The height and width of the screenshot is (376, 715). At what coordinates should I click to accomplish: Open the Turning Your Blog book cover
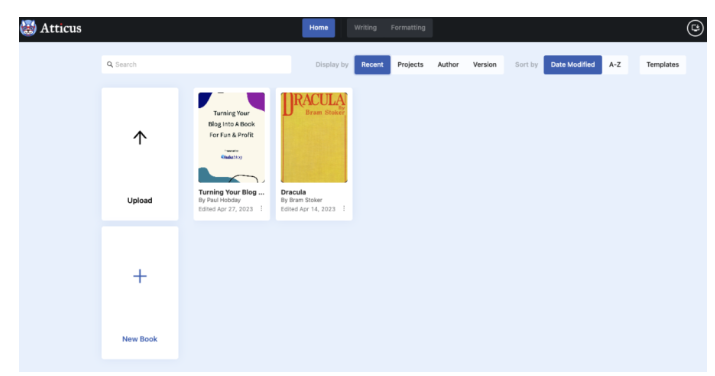pos(231,137)
